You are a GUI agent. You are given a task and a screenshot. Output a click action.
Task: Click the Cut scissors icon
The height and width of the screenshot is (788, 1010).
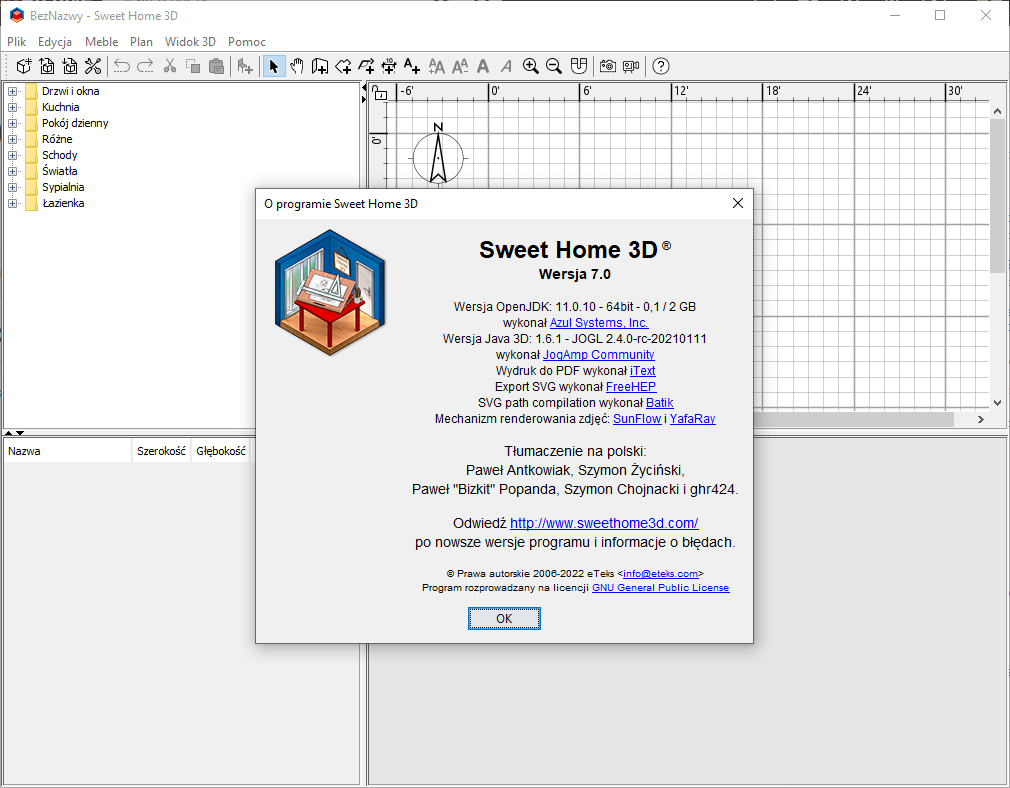pyautogui.click(x=170, y=66)
